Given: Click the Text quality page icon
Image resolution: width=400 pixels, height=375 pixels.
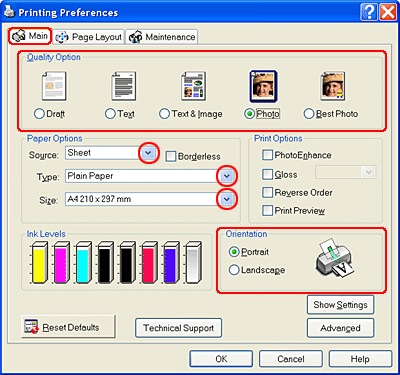Looking at the screenshot, I should (x=124, y=86).
